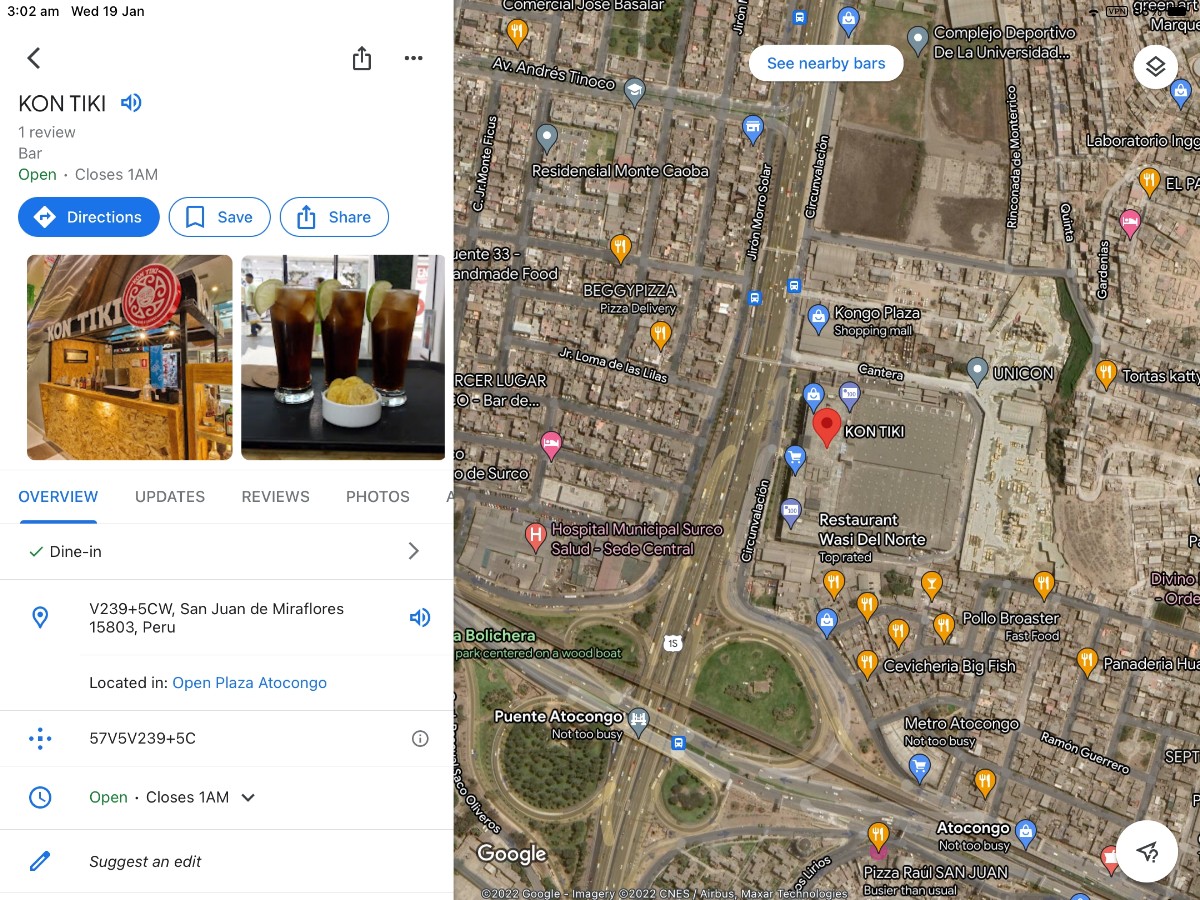The width and height of the screenshot is (1200, 900).
Task: Show plus code info icon
Action: [420, 739]
